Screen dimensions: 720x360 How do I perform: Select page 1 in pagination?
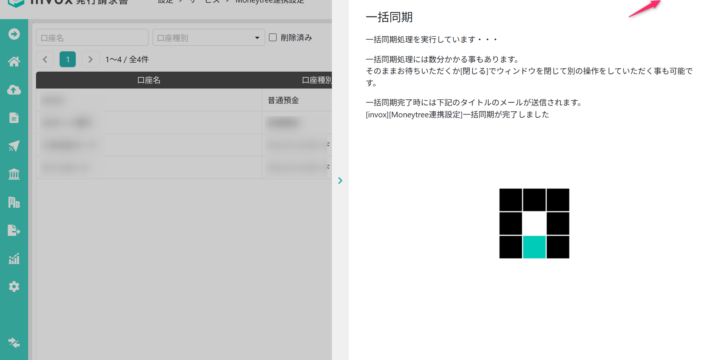tap(68, 59)
